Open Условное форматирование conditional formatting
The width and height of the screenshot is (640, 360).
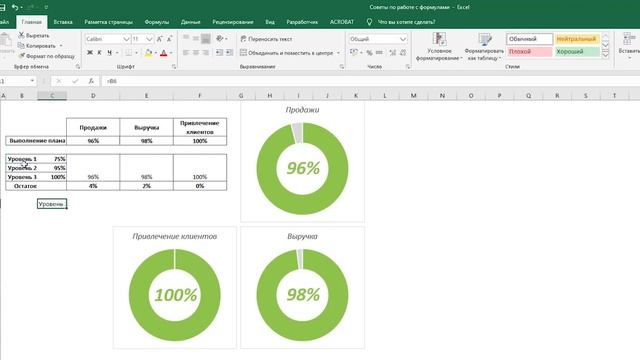coord(439,47)
